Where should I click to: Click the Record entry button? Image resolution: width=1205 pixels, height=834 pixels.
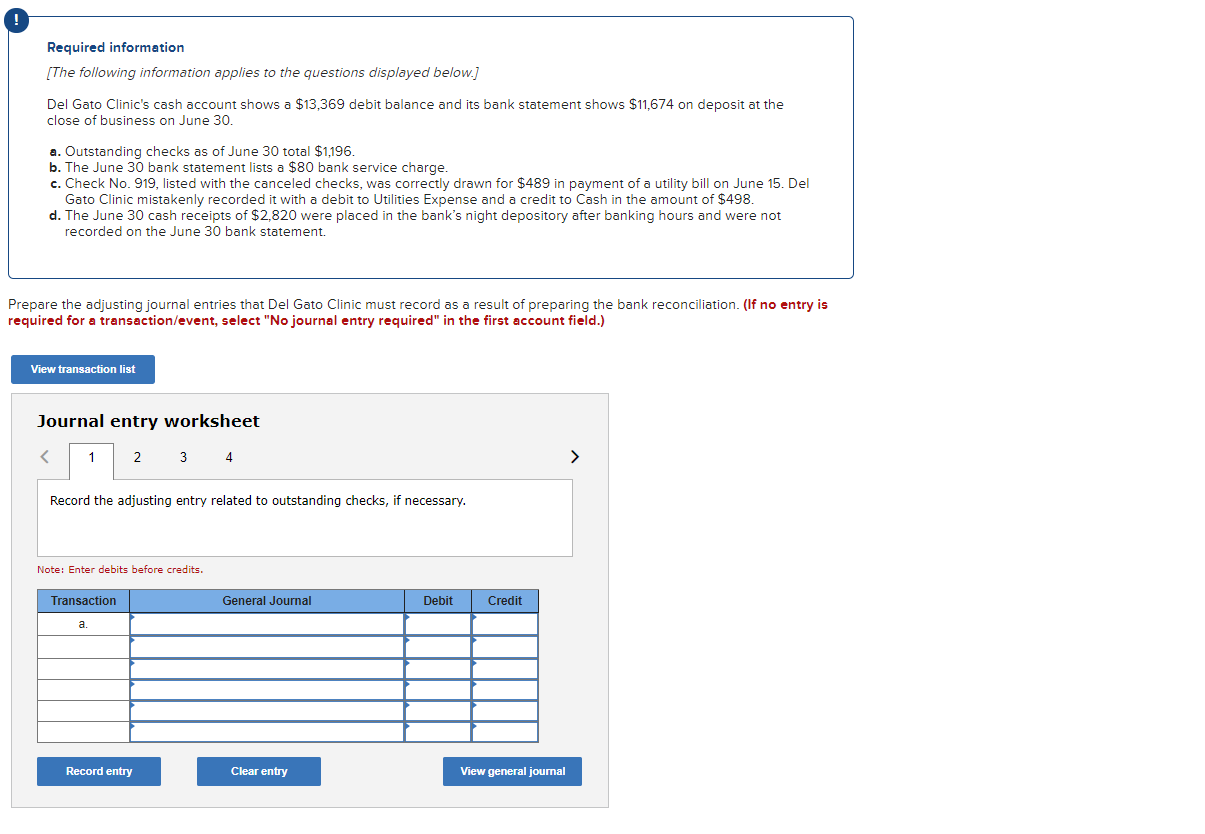(x=99, y=771)
